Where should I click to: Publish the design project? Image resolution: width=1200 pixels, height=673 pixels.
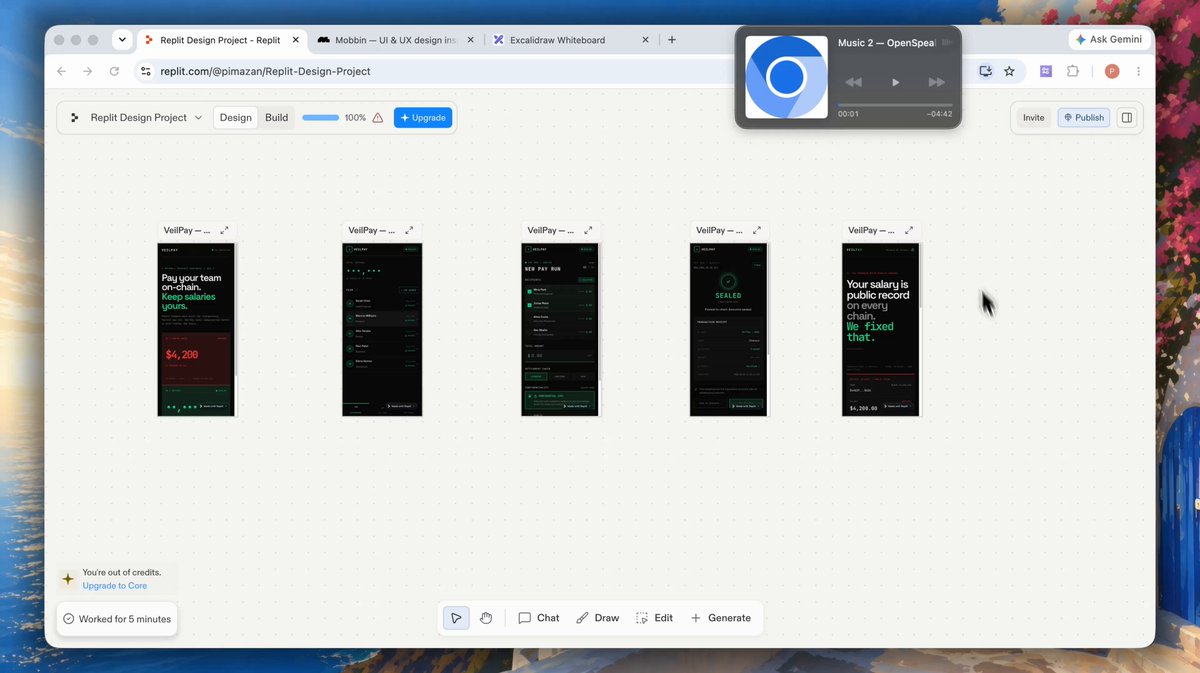click(1084, 118)
